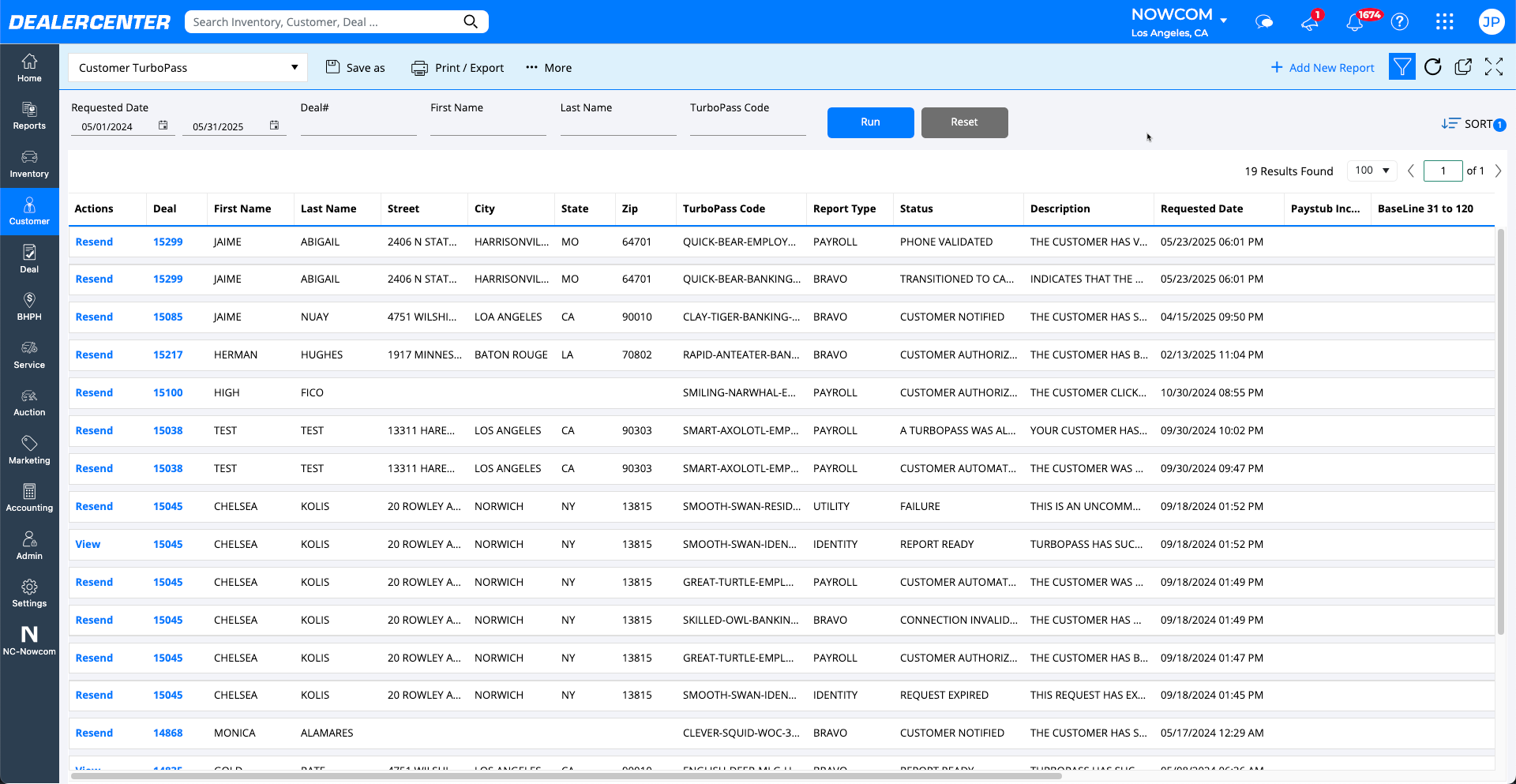Open the Marketing sidebar section
This screenshot has height=784, width=1516.
29,450
